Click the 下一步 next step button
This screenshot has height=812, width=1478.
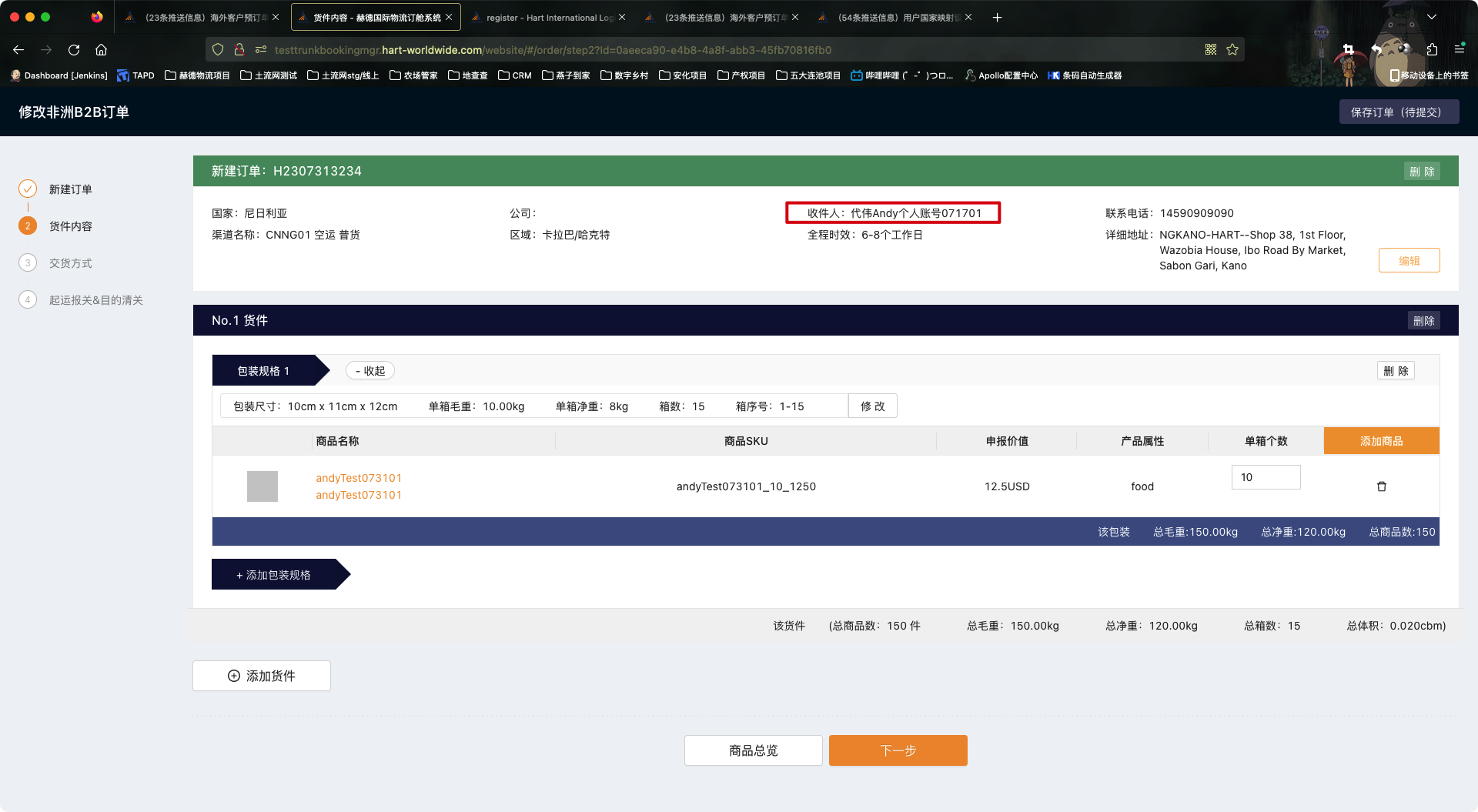898,750
